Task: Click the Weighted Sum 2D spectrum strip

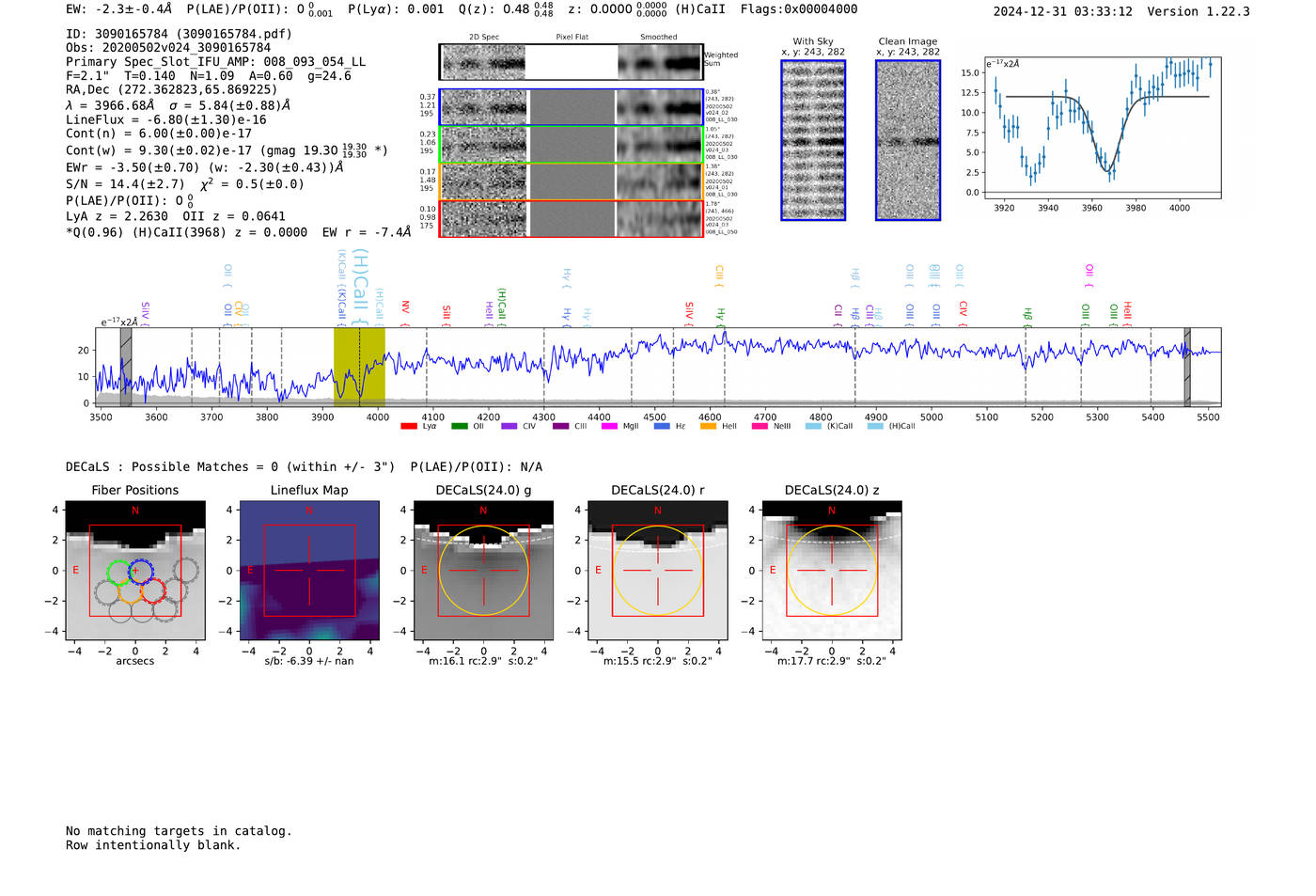Action: click(571, 62)
